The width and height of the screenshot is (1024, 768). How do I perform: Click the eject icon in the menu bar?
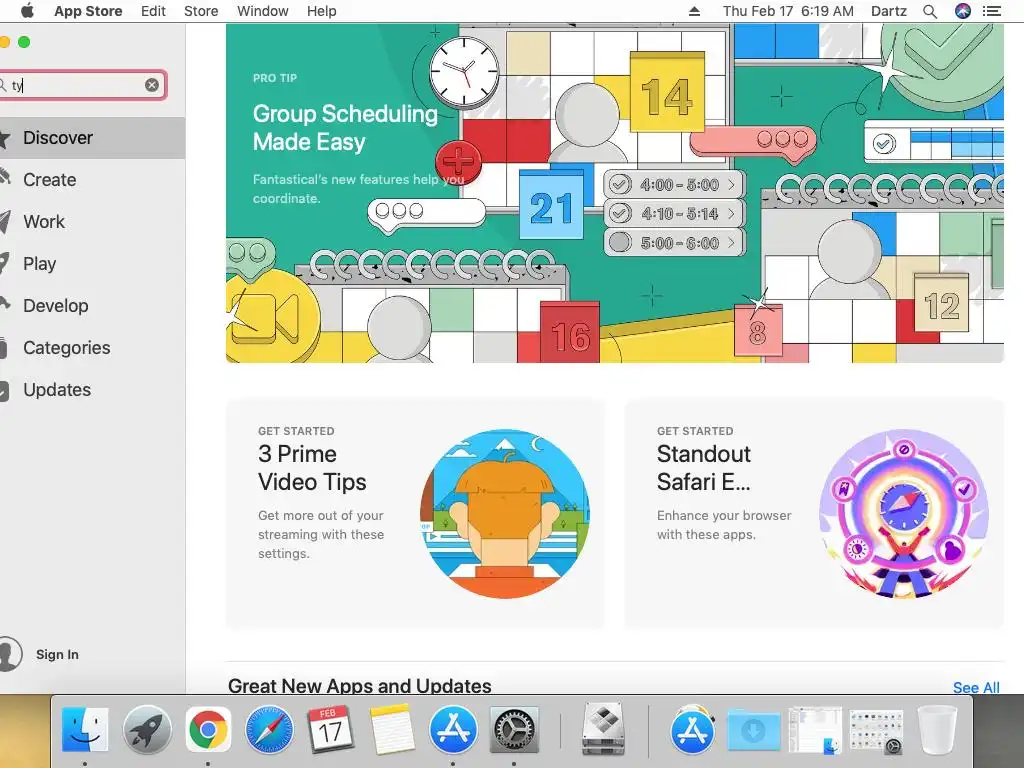(694, 11)
